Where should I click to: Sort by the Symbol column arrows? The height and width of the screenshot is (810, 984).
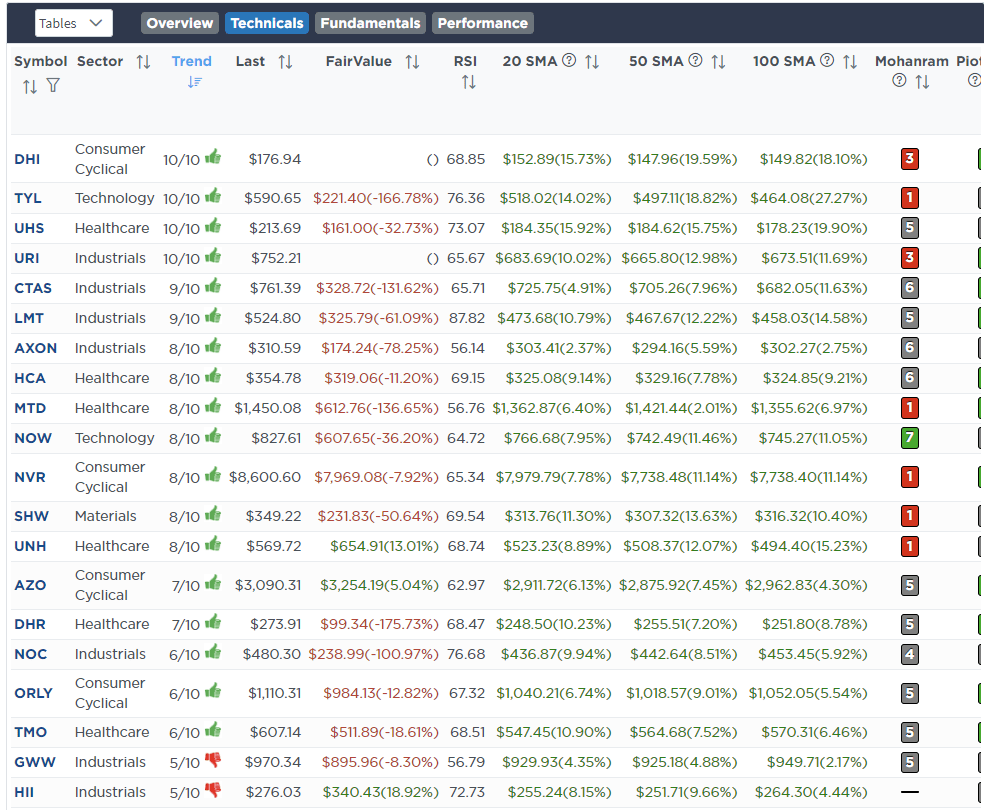coord(29,86)
